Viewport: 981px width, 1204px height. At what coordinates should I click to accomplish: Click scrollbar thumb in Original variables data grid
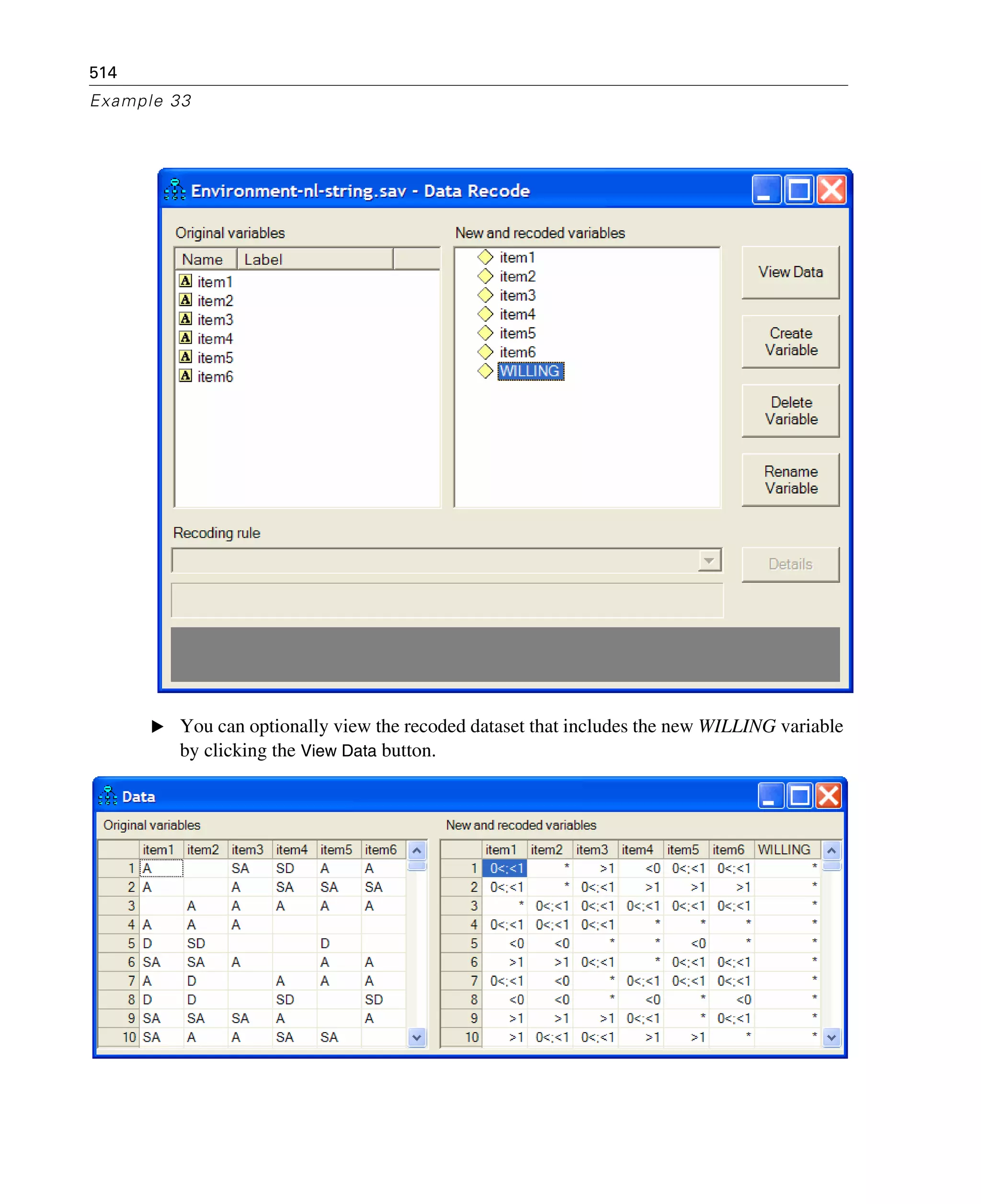click(x=417, y=866)
